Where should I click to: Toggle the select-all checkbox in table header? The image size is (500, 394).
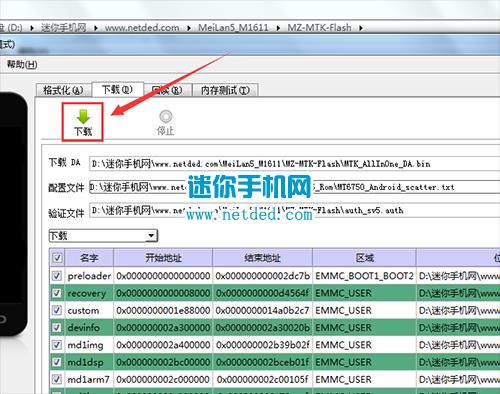[x=57, y=258]
